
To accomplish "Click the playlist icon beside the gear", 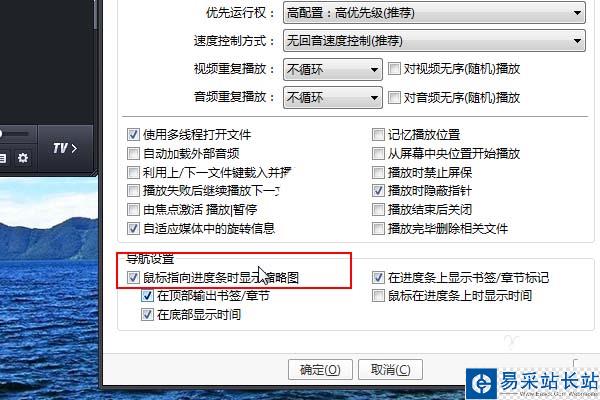I will pyautogui.click(x=3, y=158).
